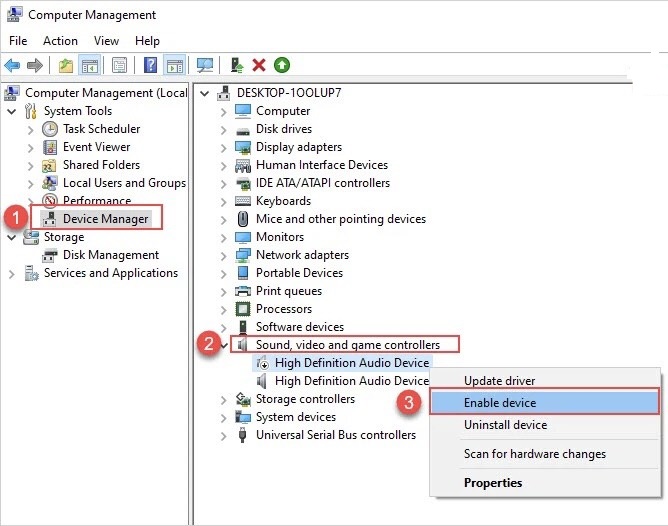This screenshot has height=526, width=668.
Task: Expand the Services and Applications node
Action: (12, 274)
